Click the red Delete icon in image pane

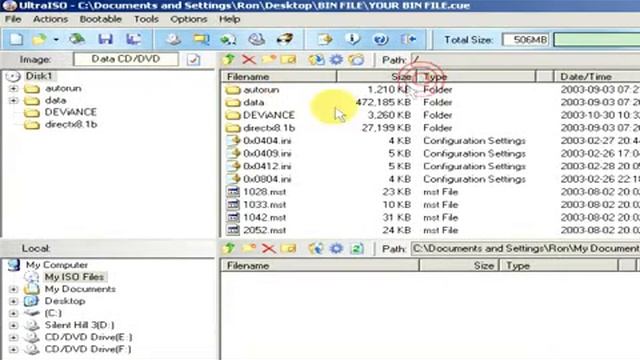point(249,60)
